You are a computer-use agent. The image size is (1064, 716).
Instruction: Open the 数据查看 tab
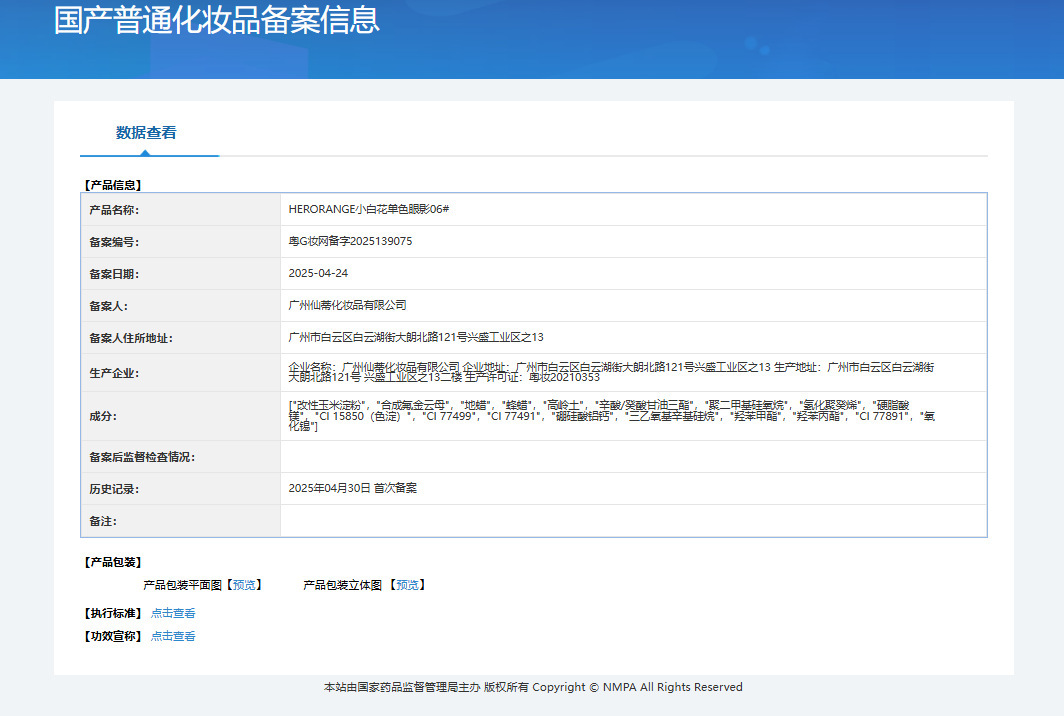(146, 133)
